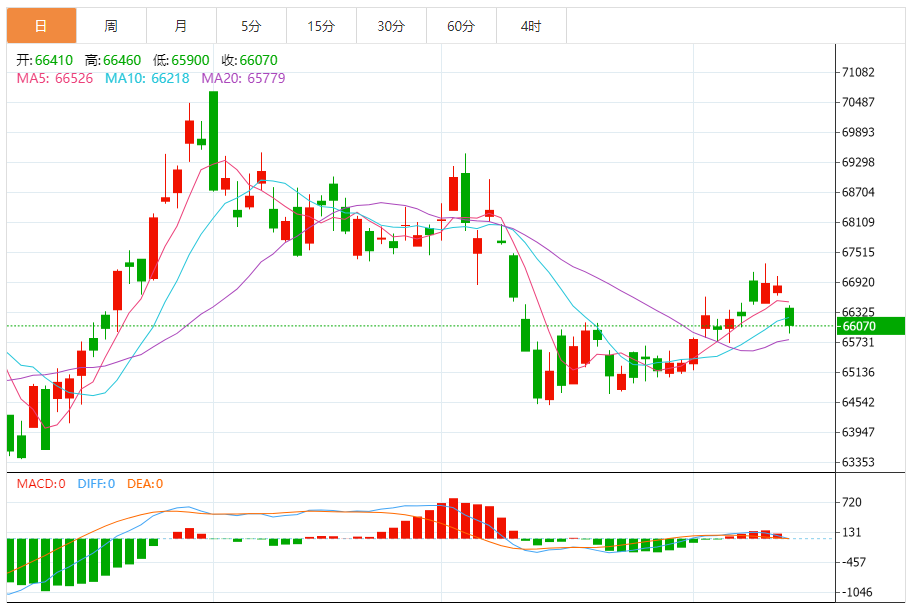Click the last green candlestick at 66070
This screenshot has width=912, height=603.
pos(789,317)
